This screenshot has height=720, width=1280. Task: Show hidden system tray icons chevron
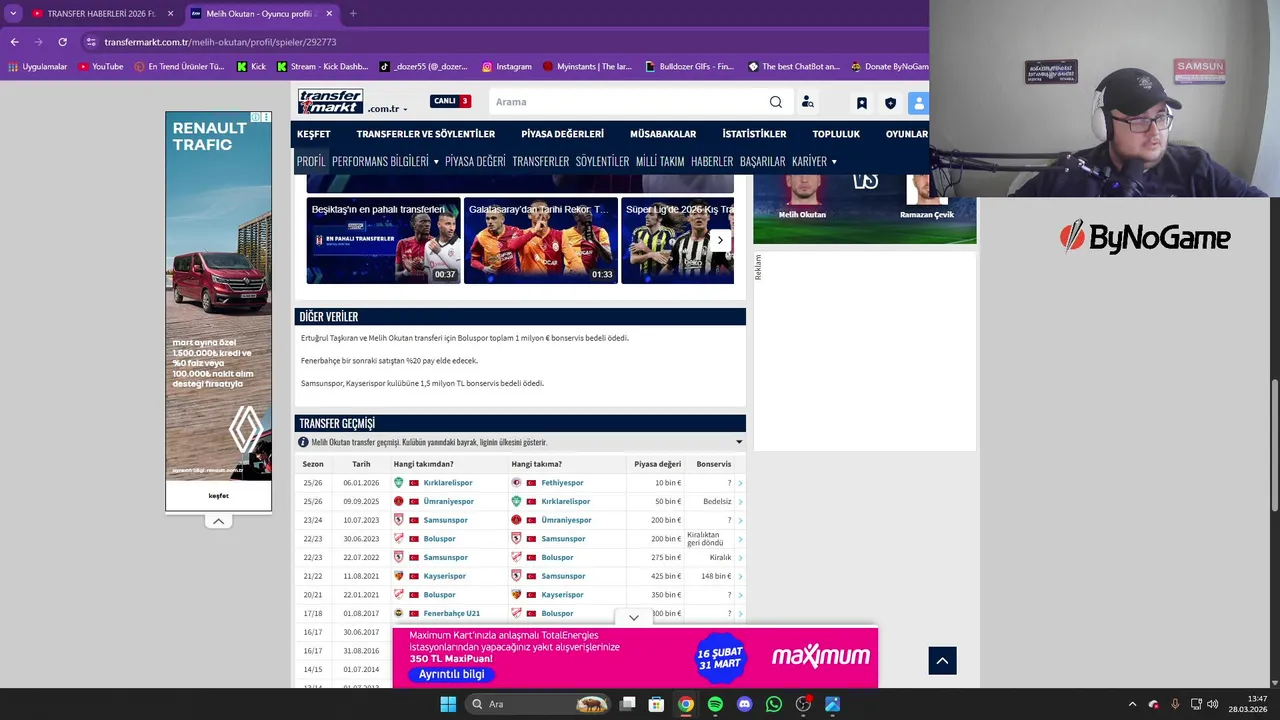(x=1132, y=704)
